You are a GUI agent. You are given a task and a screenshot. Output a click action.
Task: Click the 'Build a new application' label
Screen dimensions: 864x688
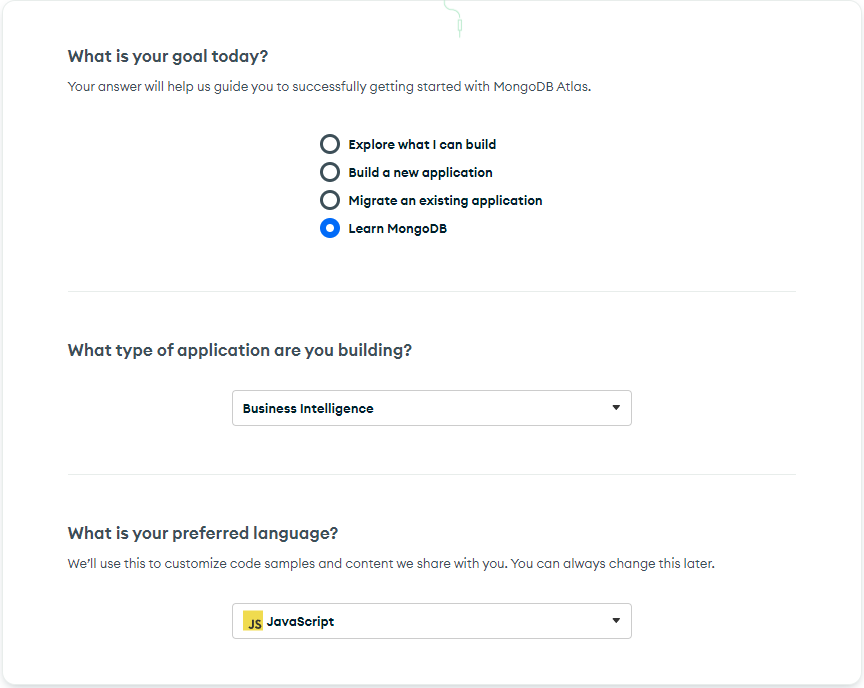tap(420, 172)
